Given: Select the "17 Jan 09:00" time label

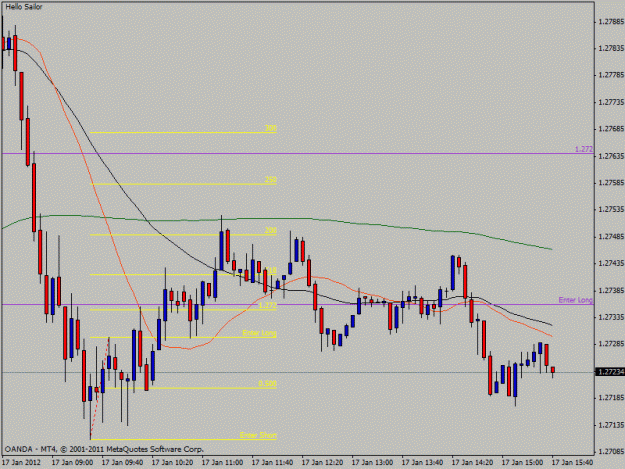Looking at the screenshot, I should point(73,463).
